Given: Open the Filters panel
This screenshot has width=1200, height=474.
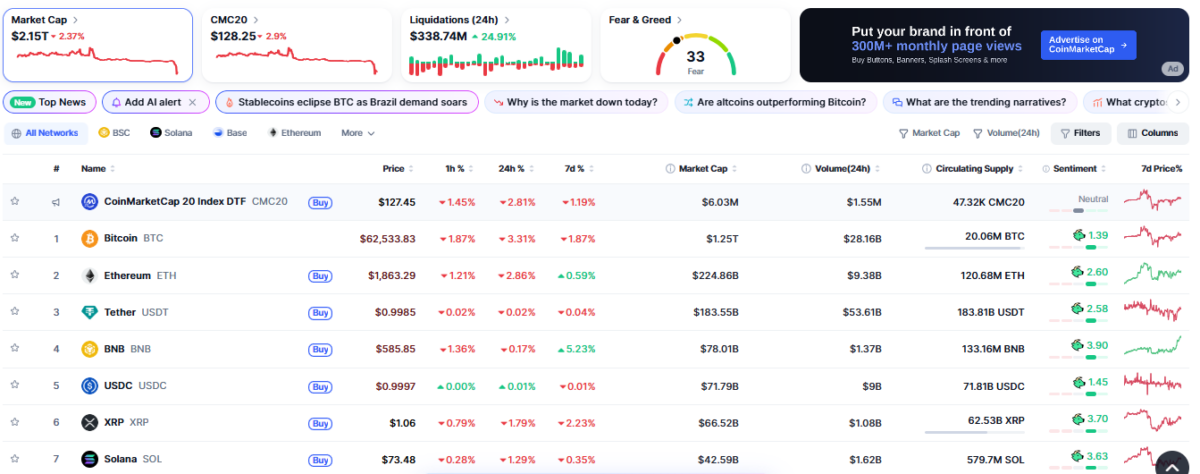Looking at the screenshot, I should click(x=1081, y=133).
